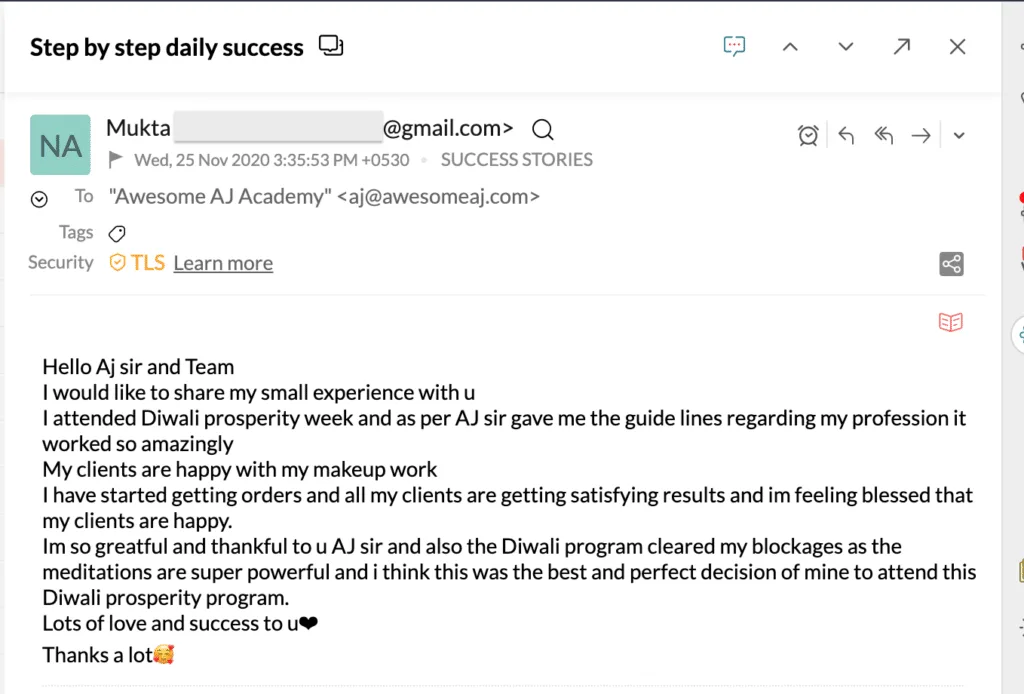Toggle reader view book icon
This screenshot has height=694, width=1024.
click(950, 322)
